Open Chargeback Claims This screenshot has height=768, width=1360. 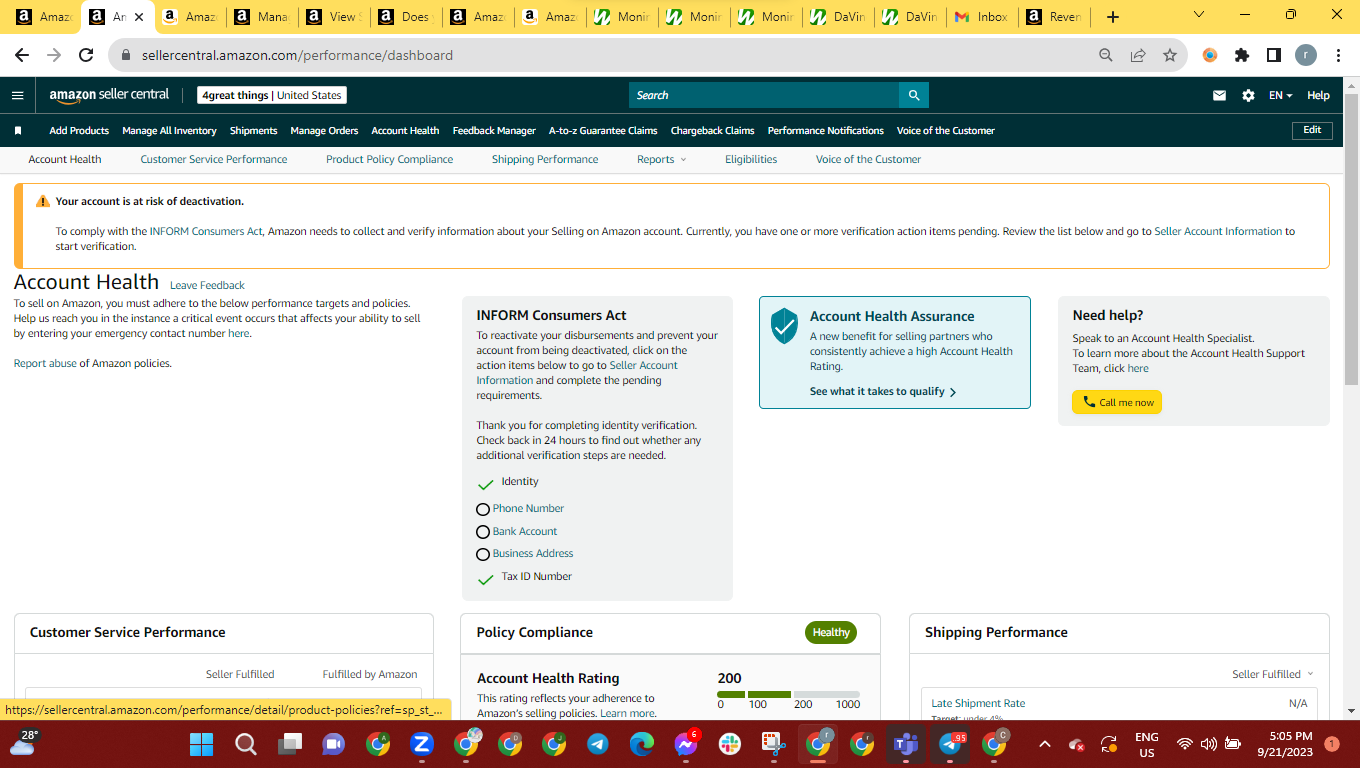click(x=712, y=131)
